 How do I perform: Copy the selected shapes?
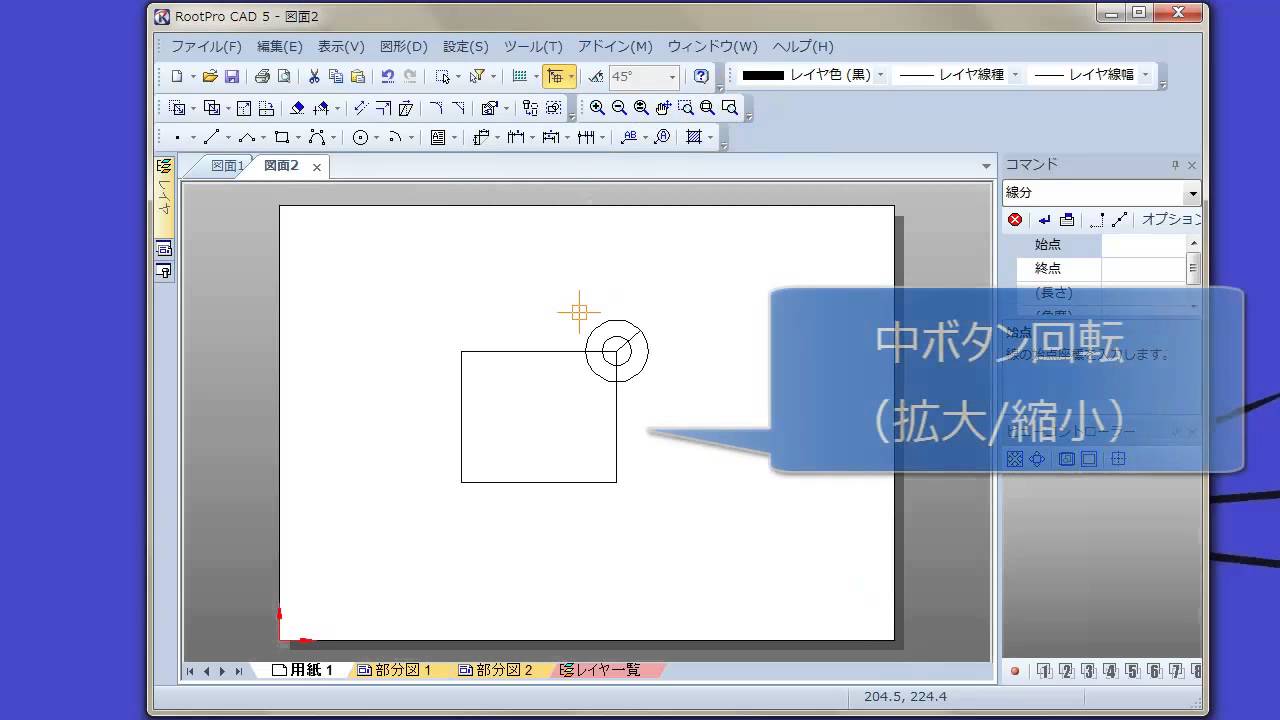coord(336,76)
